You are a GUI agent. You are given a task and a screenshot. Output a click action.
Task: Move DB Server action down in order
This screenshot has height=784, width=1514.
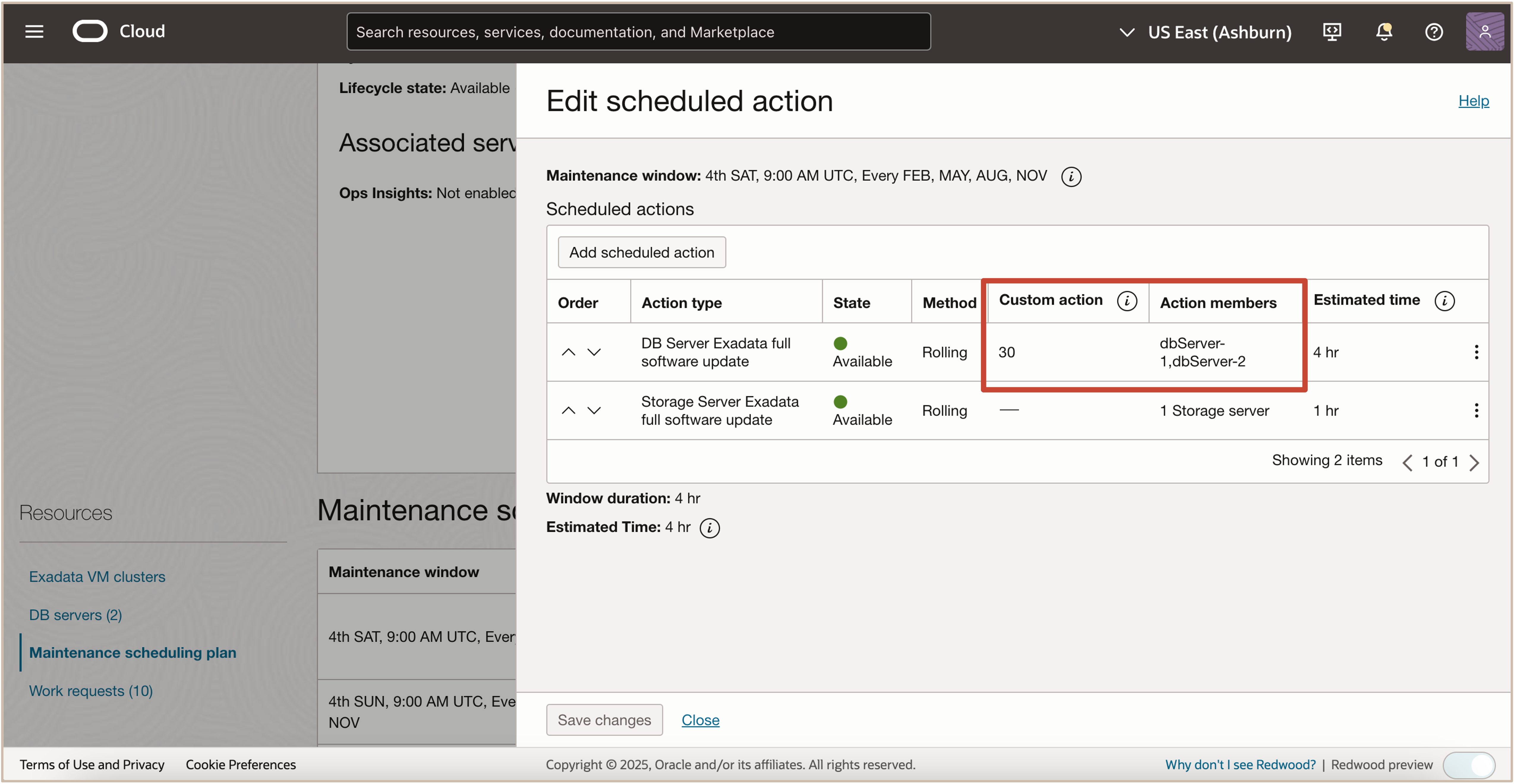594,351
